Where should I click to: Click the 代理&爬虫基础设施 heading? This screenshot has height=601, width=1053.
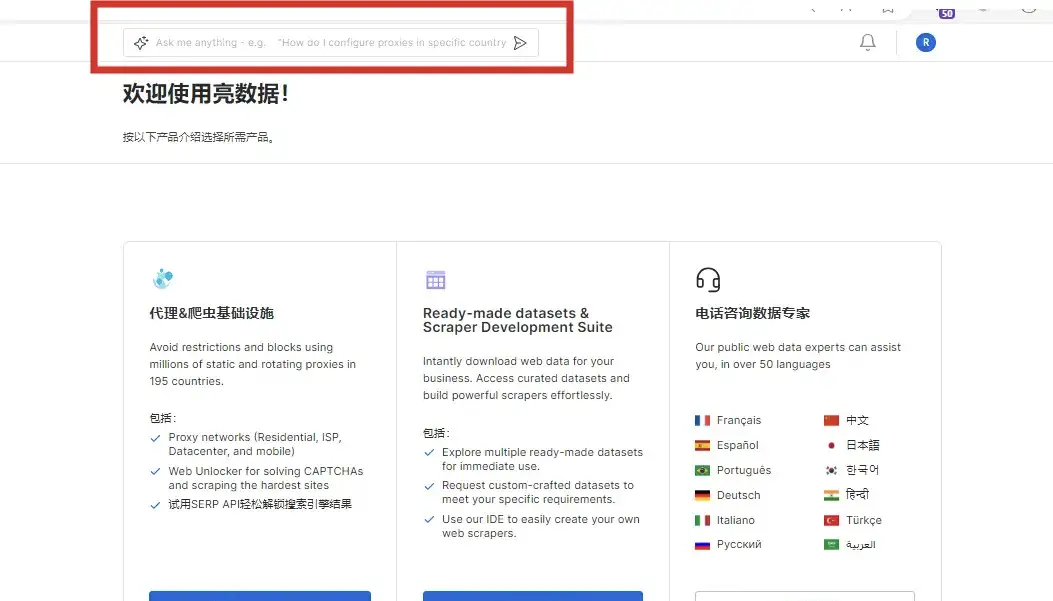click(x=212, y=313)
